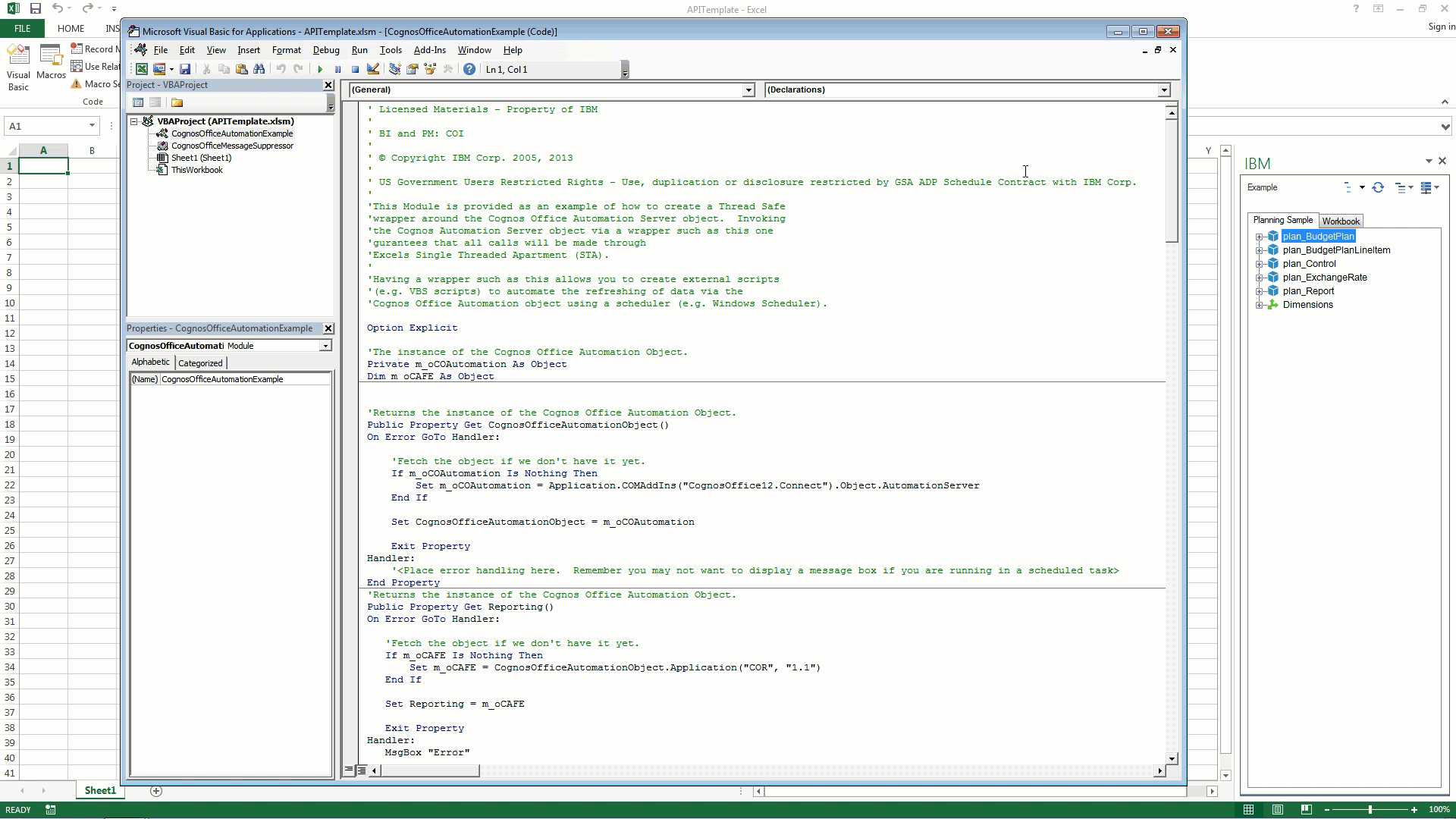Screen dimensions: 1456x819
Task: Click the Insert UserForm toolbar icon
Action: pos(159,69)
